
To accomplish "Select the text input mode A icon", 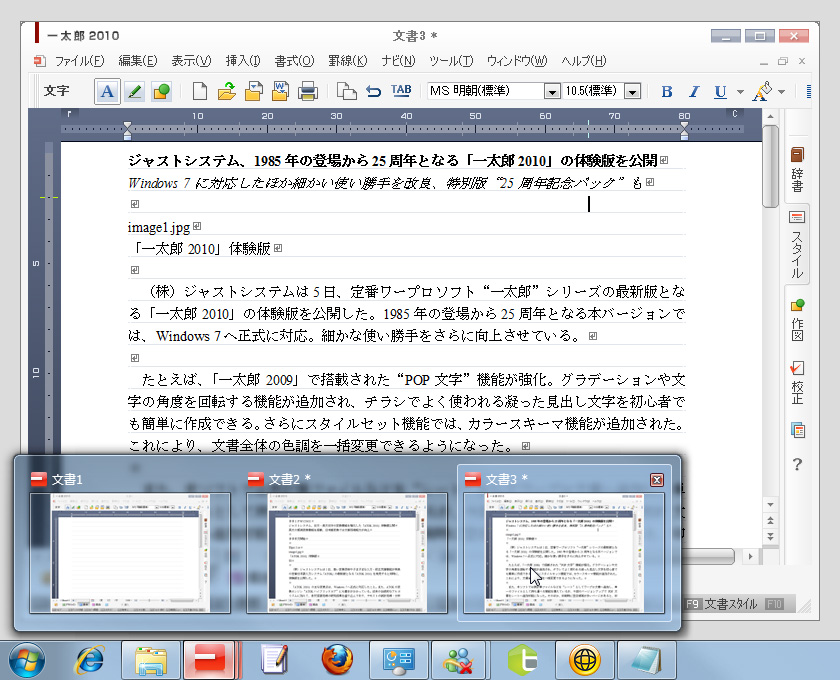I will click(107, 91).
